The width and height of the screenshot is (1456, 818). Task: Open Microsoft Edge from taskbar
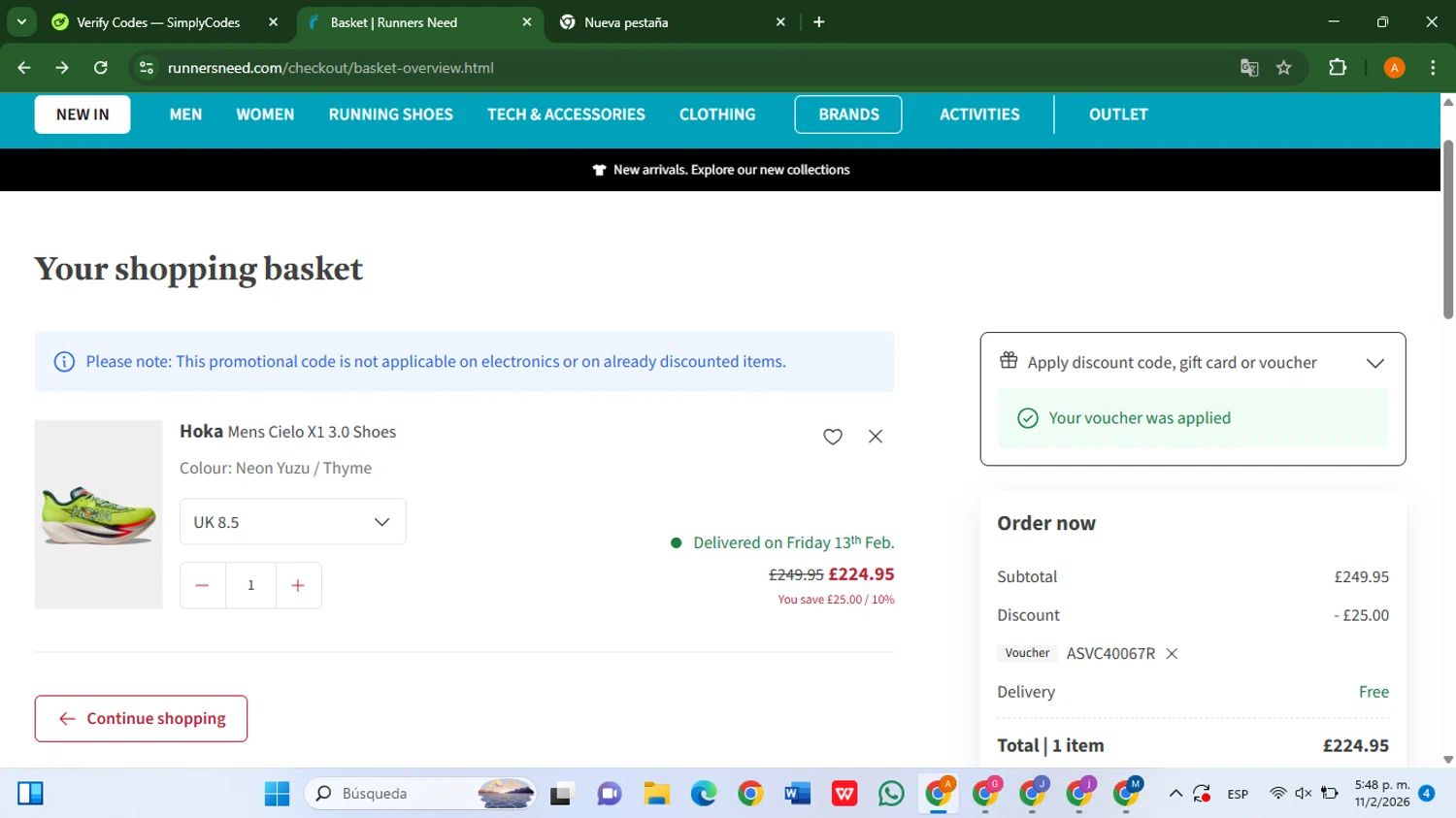704,794
